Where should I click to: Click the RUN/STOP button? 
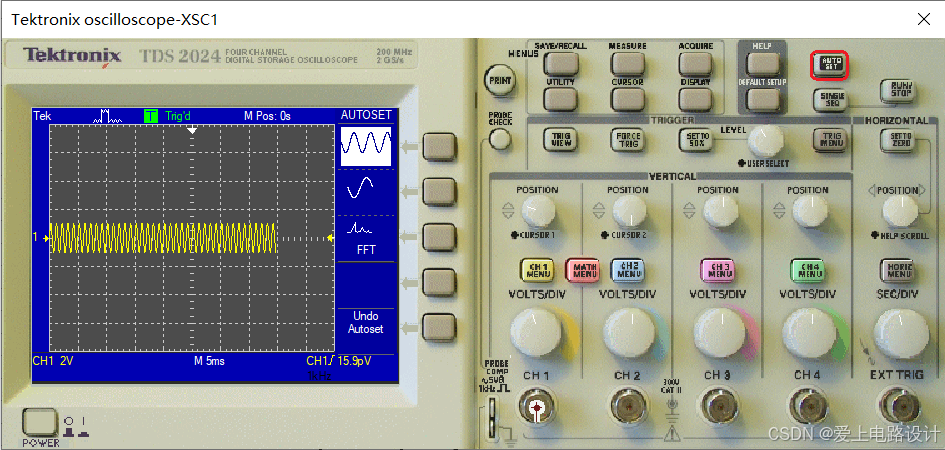coord(900,91)
